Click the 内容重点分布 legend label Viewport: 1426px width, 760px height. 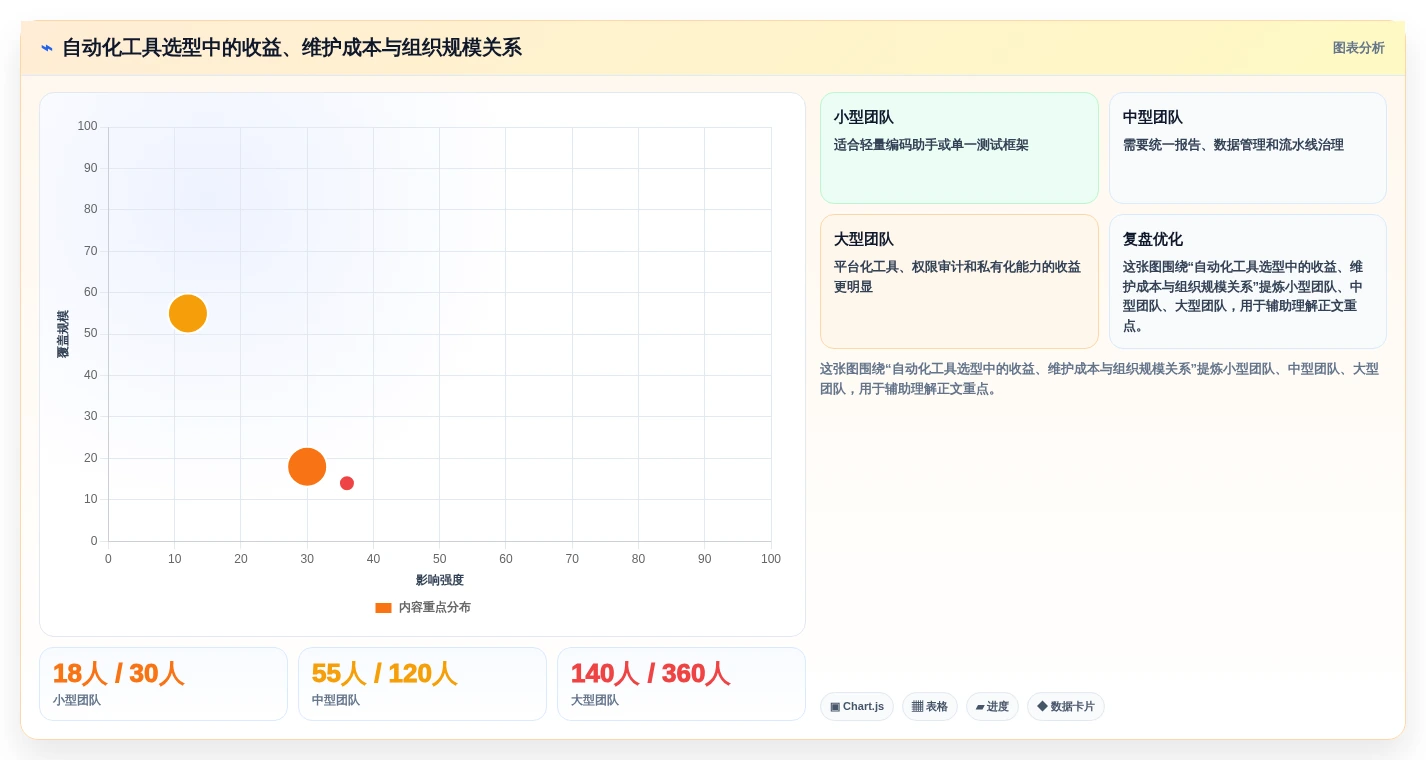[x=434, y=607]
